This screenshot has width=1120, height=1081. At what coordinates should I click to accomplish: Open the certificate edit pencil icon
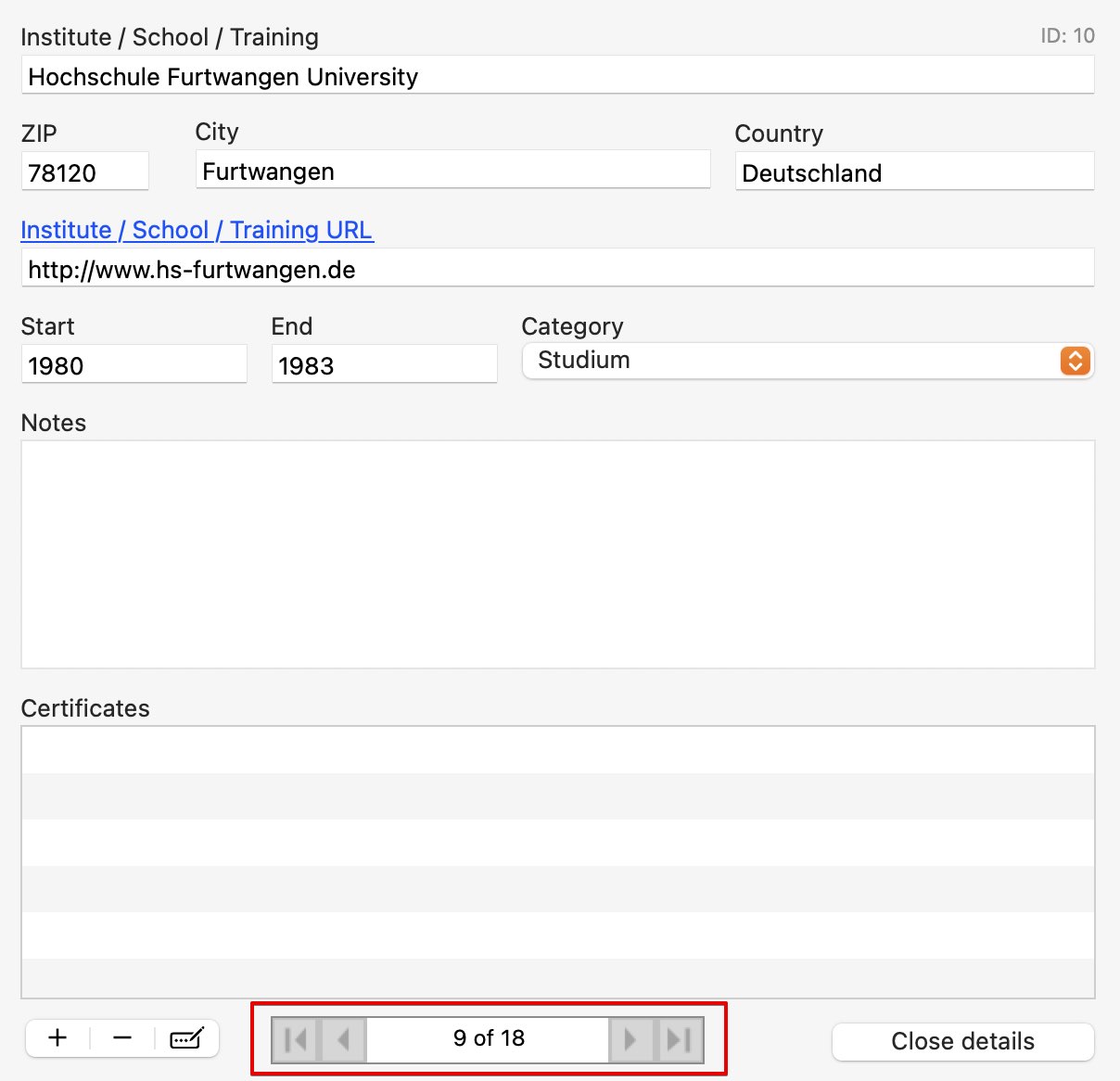pyautogui.click(x=186, y=1038)
